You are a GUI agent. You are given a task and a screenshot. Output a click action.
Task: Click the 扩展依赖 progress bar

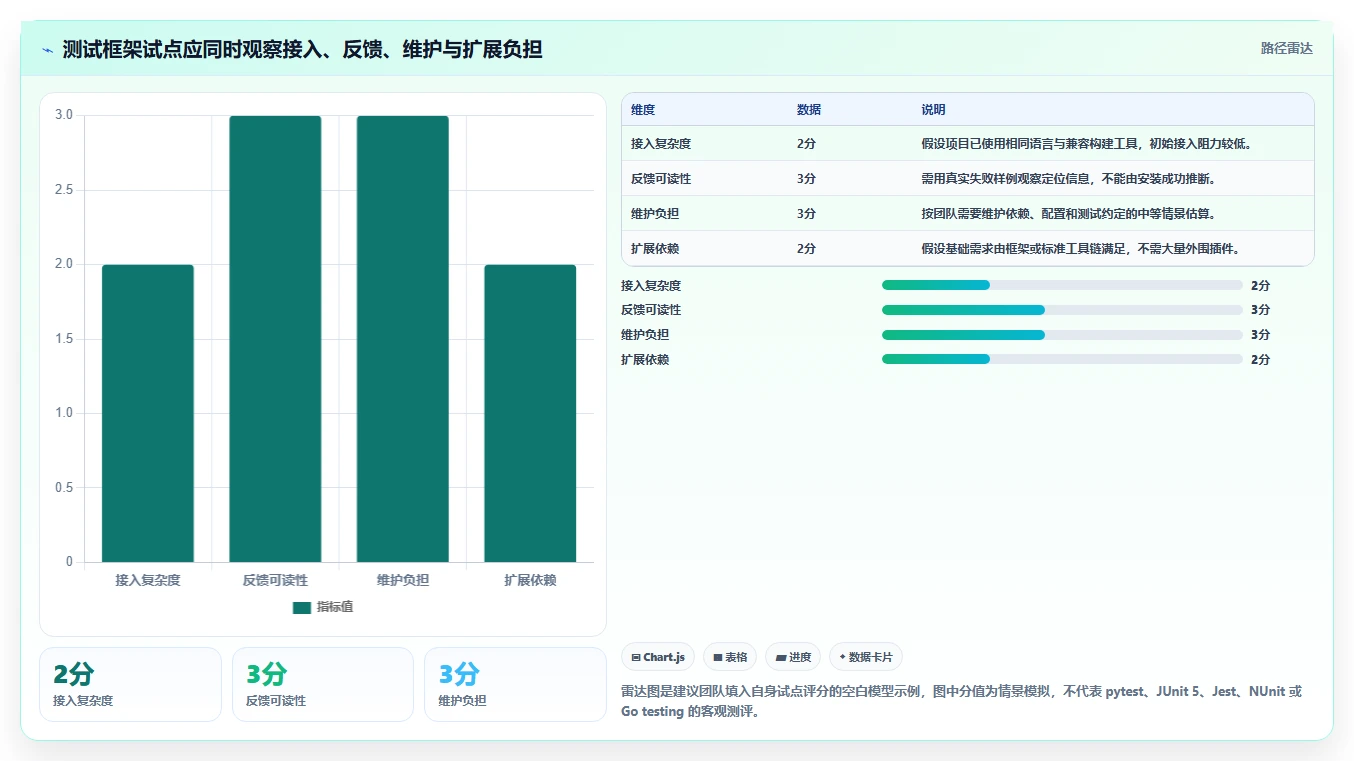[x=1062, y=359]
